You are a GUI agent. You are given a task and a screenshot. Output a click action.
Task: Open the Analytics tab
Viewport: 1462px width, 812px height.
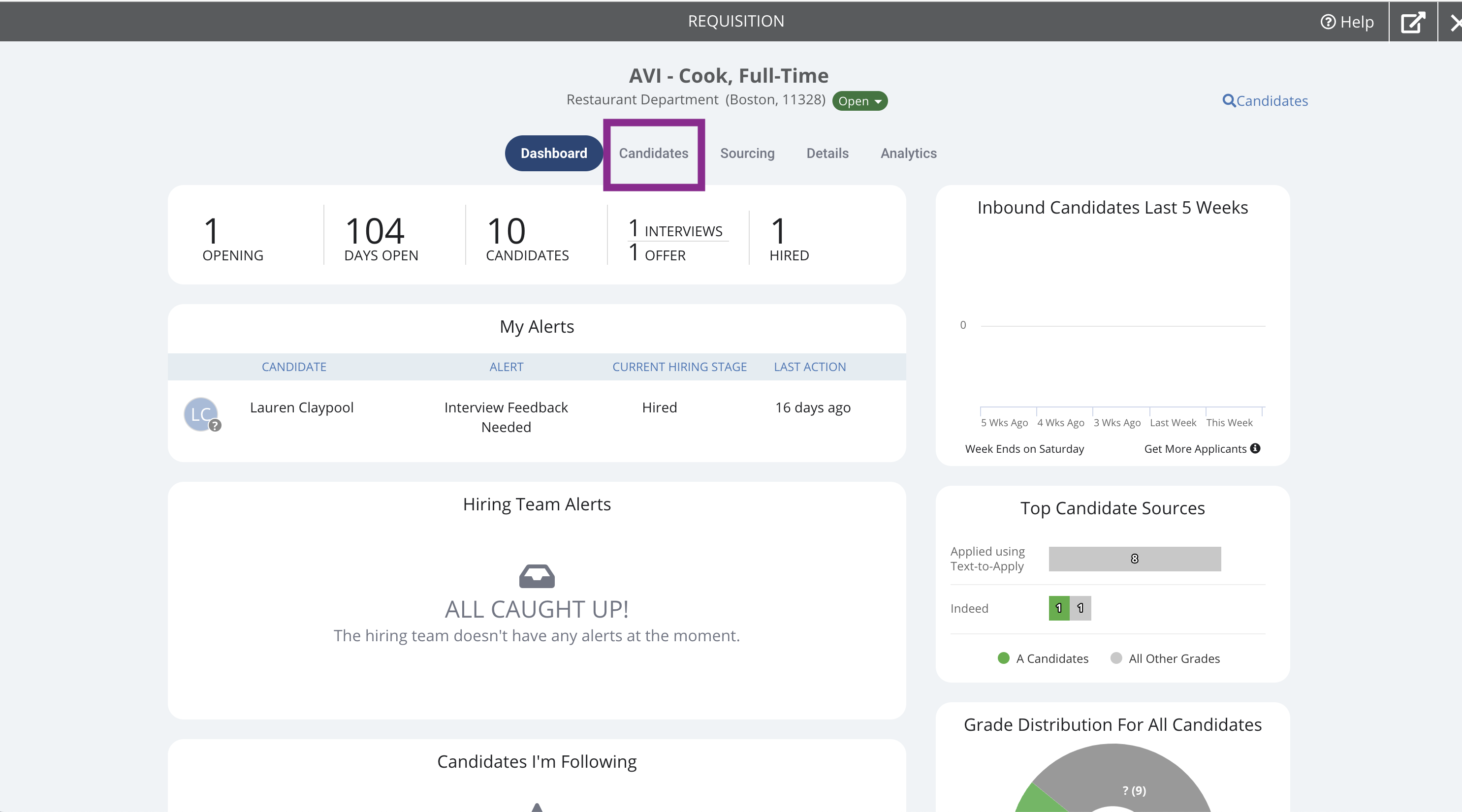tap(908, 153)
